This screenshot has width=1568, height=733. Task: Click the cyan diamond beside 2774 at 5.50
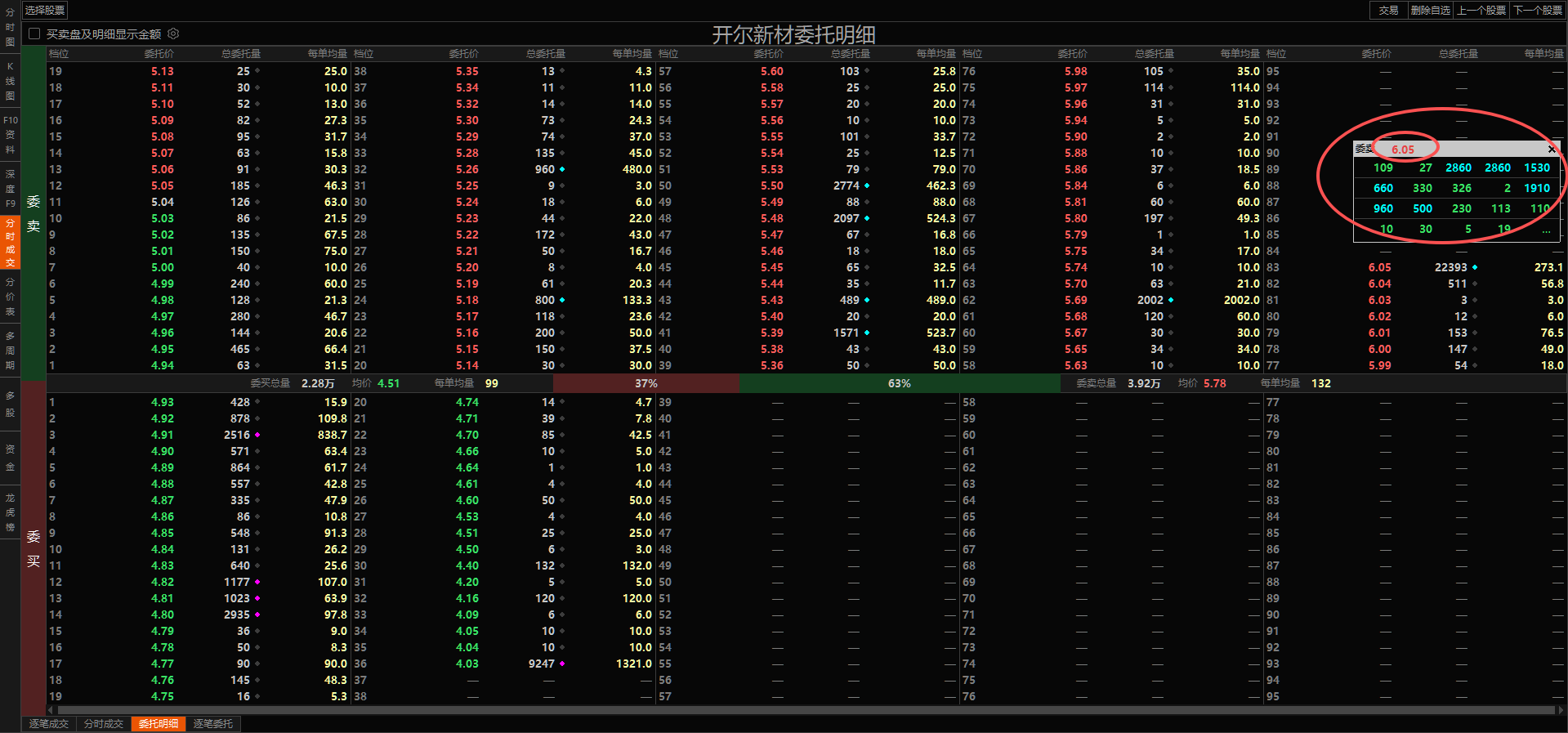tap(867, 185)
